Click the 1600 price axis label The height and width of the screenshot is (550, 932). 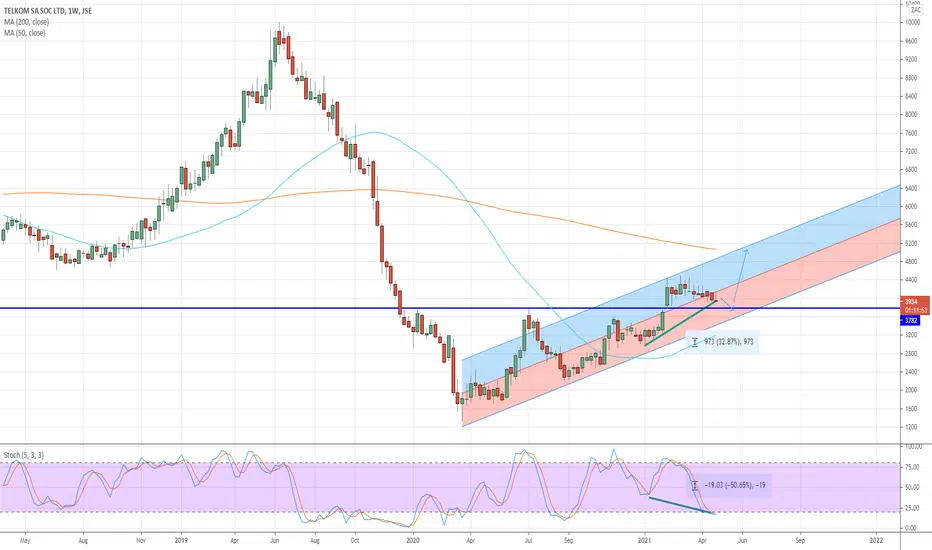pos(911,409)
